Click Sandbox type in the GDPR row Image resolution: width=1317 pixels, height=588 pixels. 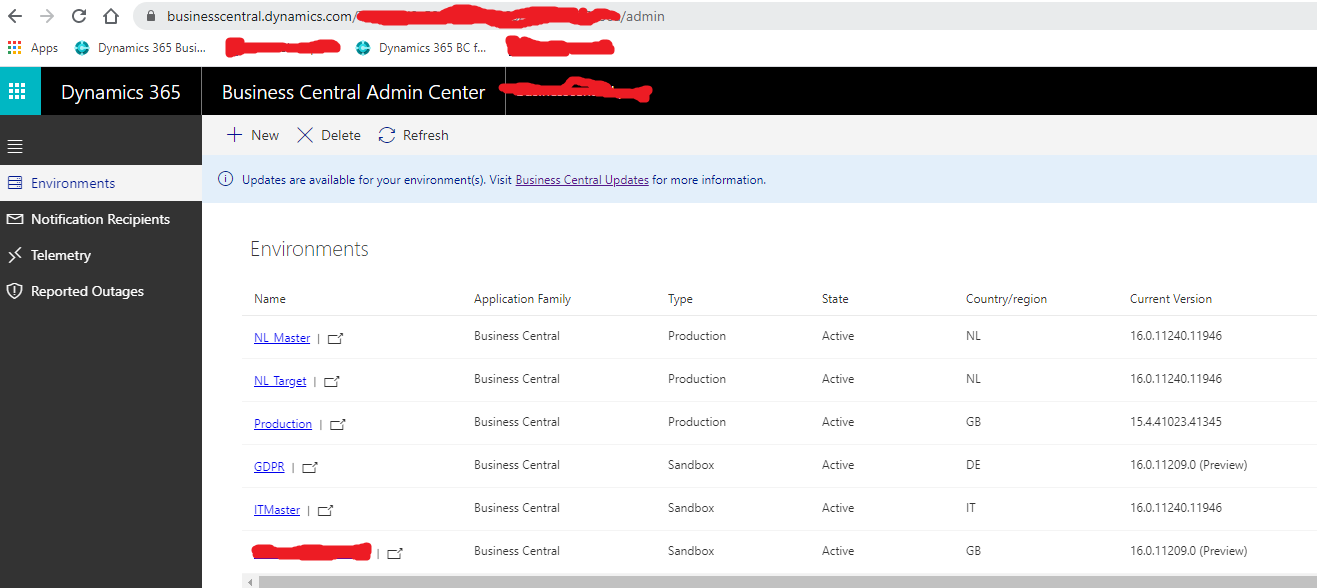[x=691, y=465]
